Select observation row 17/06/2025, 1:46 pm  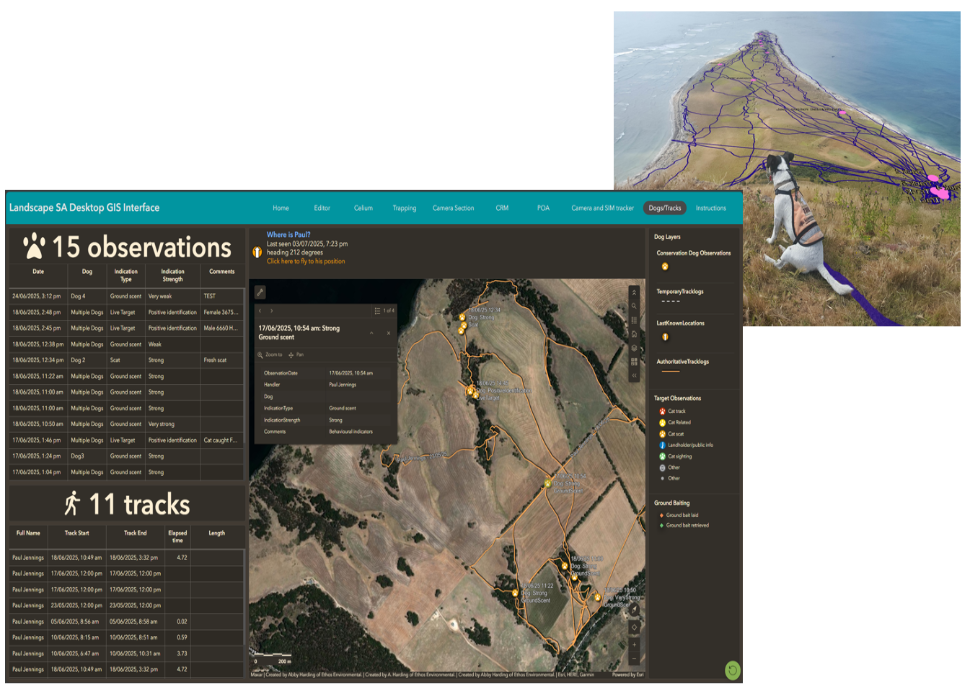tap(126, 440)
